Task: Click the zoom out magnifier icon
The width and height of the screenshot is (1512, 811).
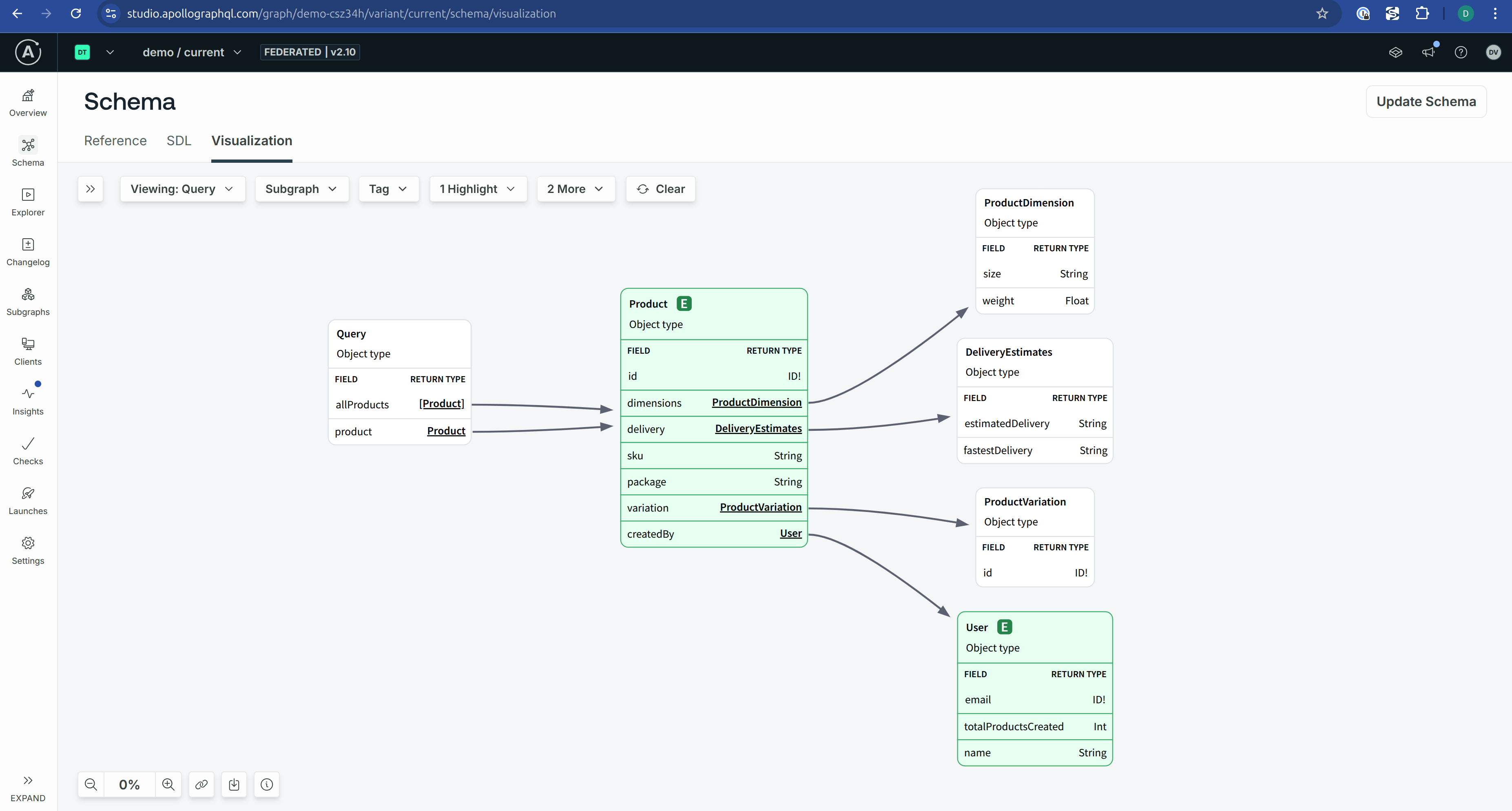Action: coord(91,784)
